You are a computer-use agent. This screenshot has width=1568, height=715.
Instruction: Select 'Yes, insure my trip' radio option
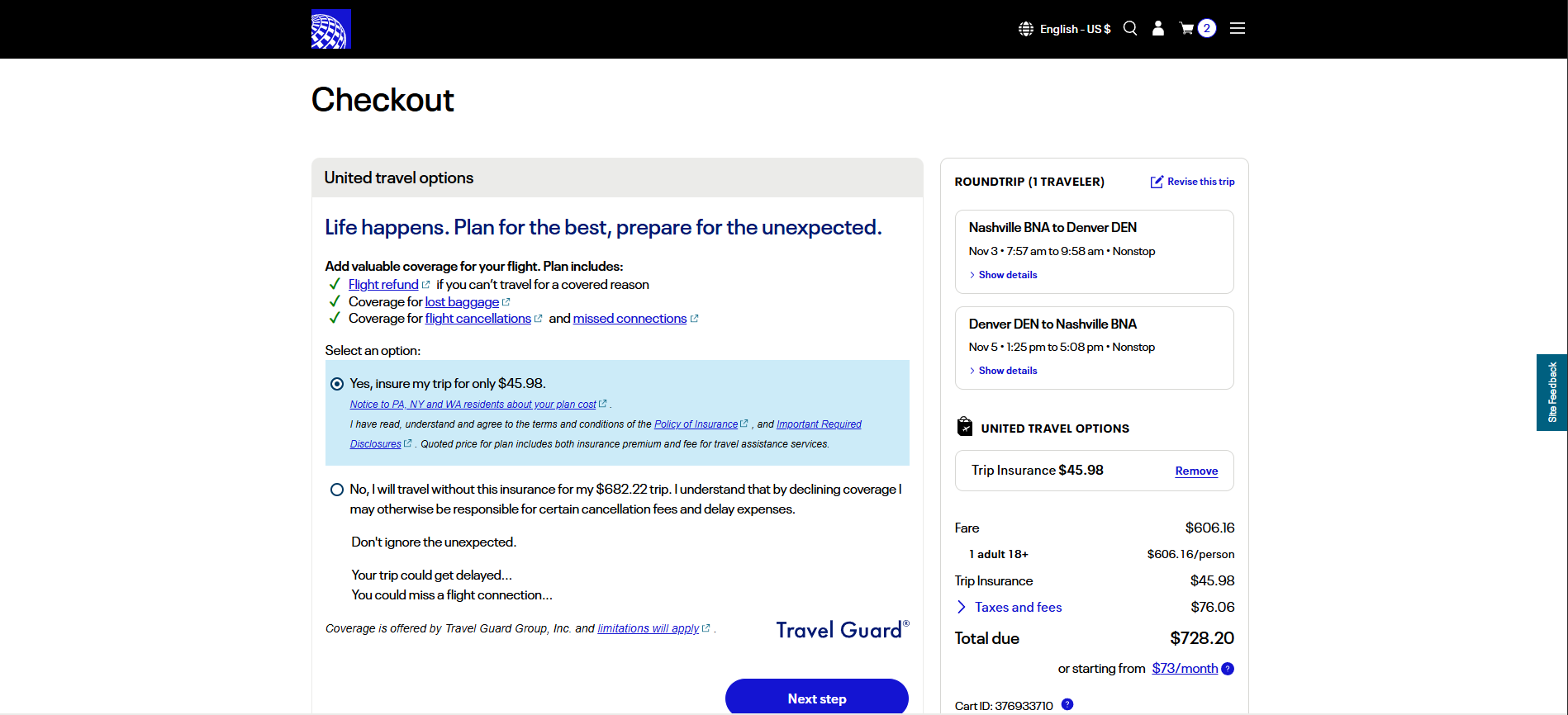click(x=337, y=384)
